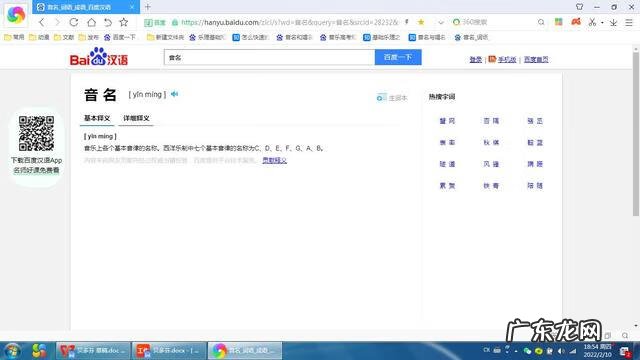Click the pinned colorful taskbar app icon

[x=39, y=351]
